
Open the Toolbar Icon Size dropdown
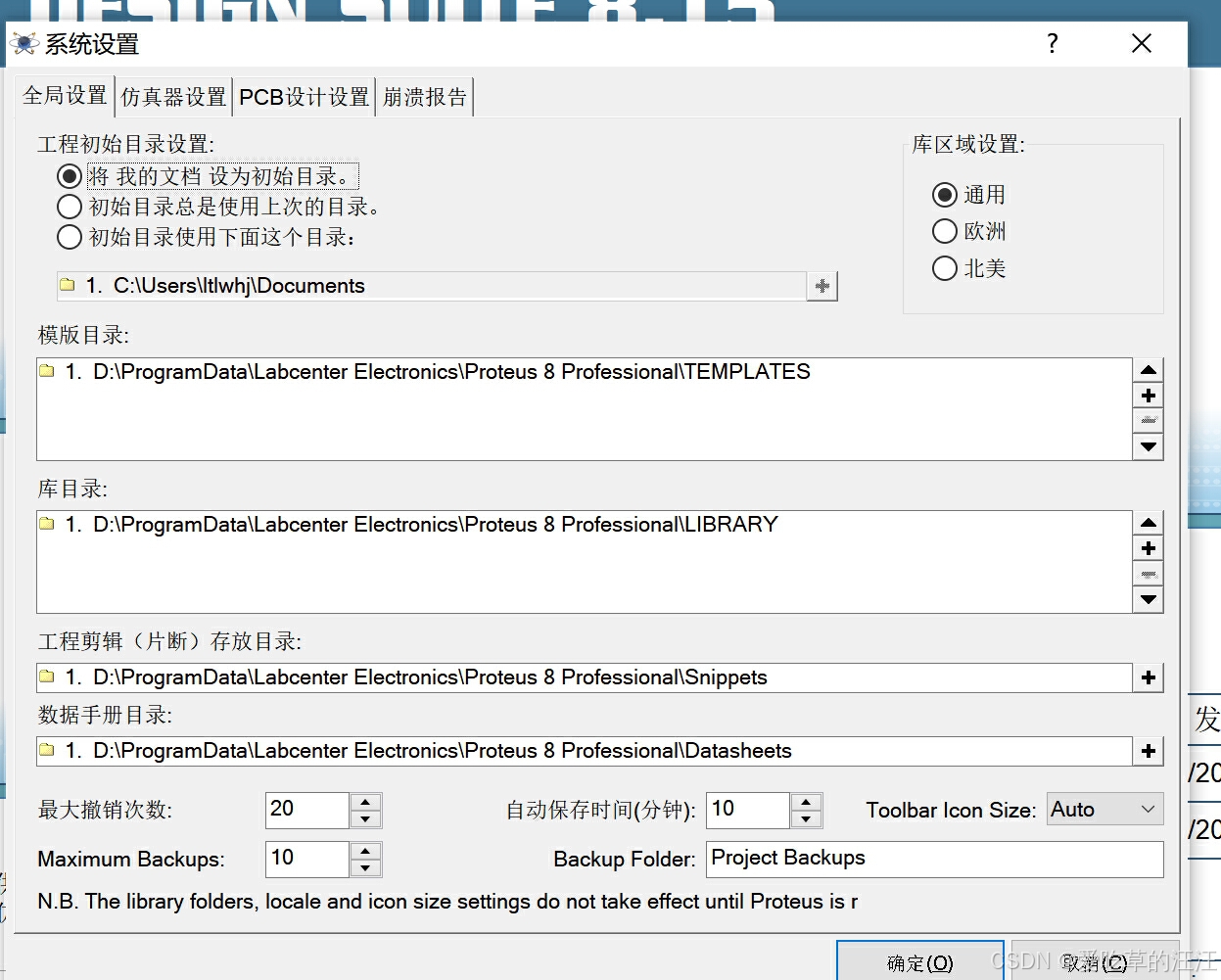pos(1104,810)
